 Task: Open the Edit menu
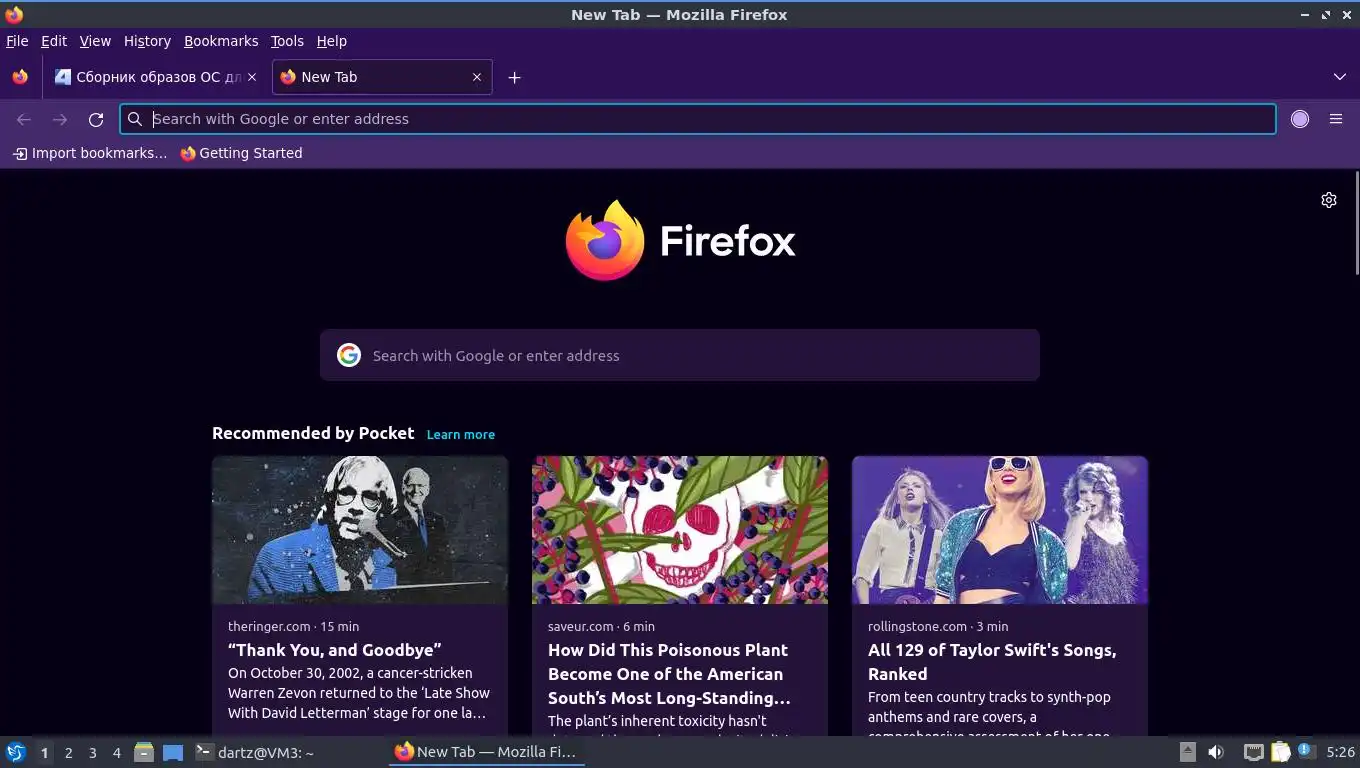[54, 41]
